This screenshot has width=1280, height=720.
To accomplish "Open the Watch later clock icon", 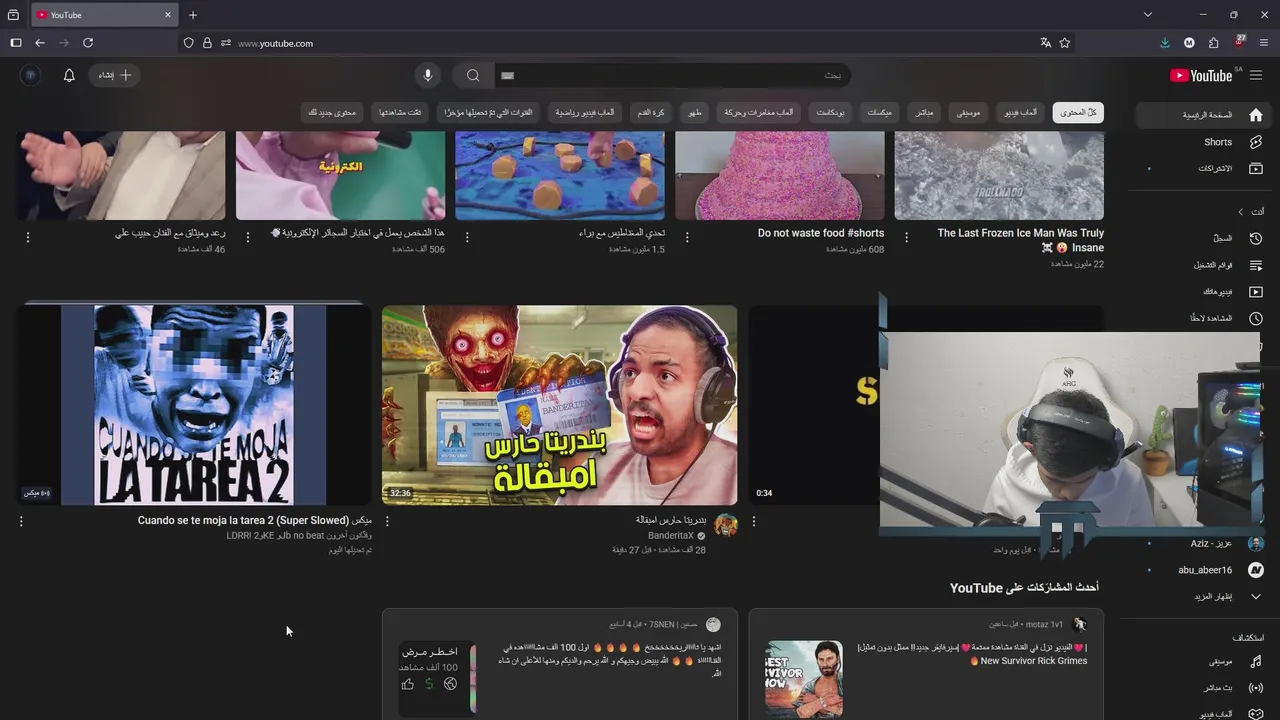I will point(1256,318).
